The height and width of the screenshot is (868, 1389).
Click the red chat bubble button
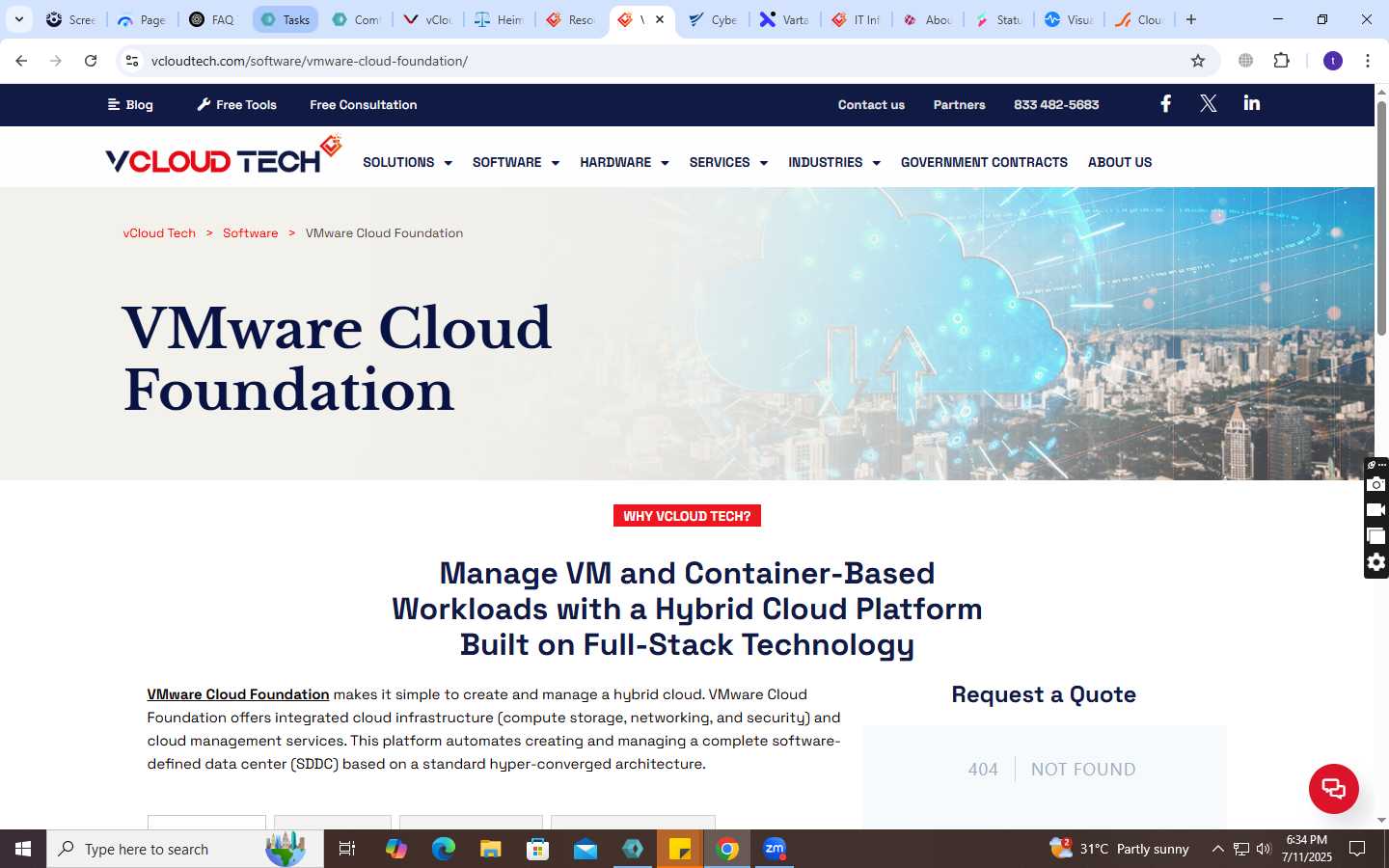coord(1333,788)
